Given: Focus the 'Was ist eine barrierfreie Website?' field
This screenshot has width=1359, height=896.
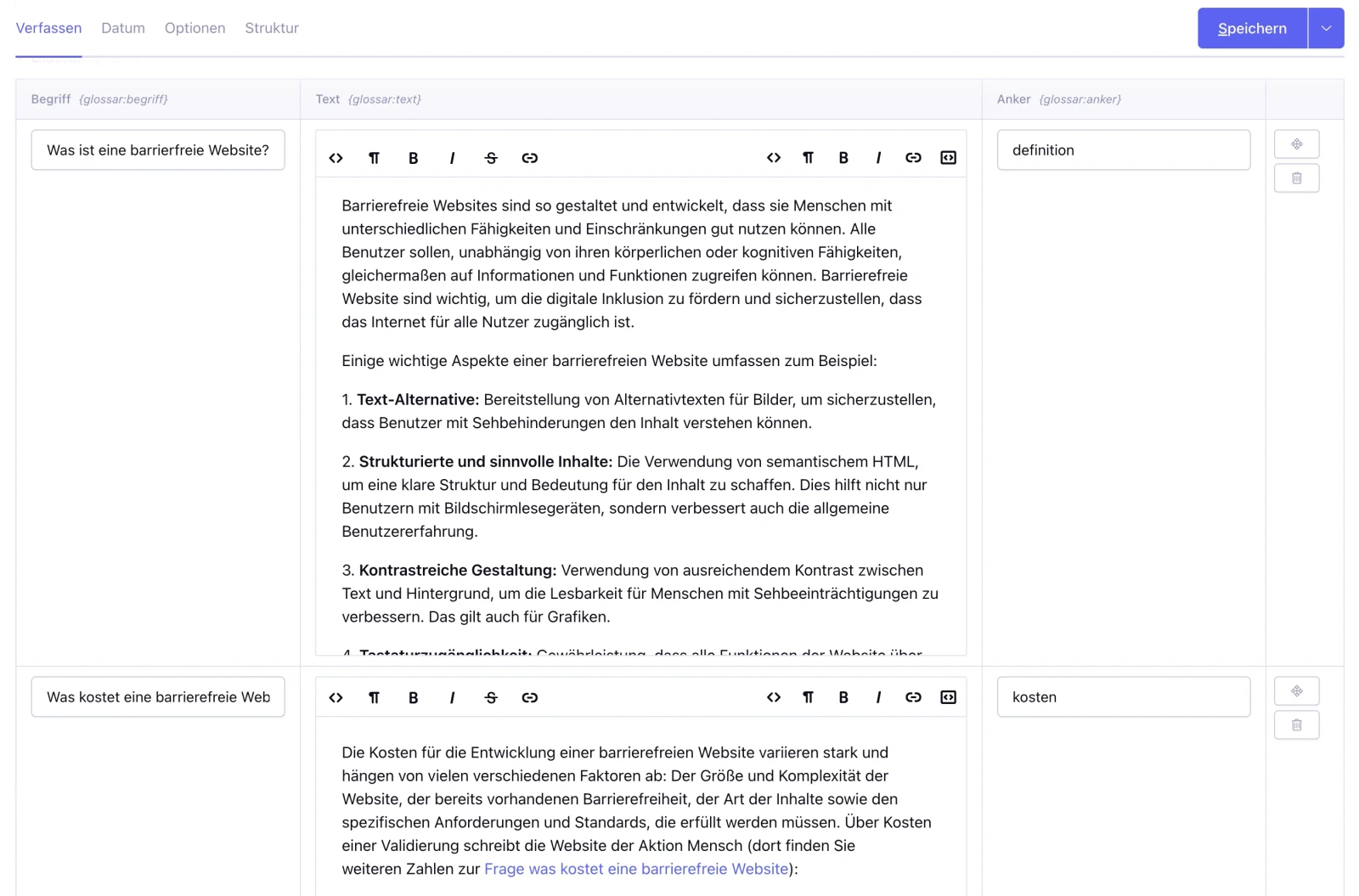Looking at the screenshot, I should pos(158,150).
